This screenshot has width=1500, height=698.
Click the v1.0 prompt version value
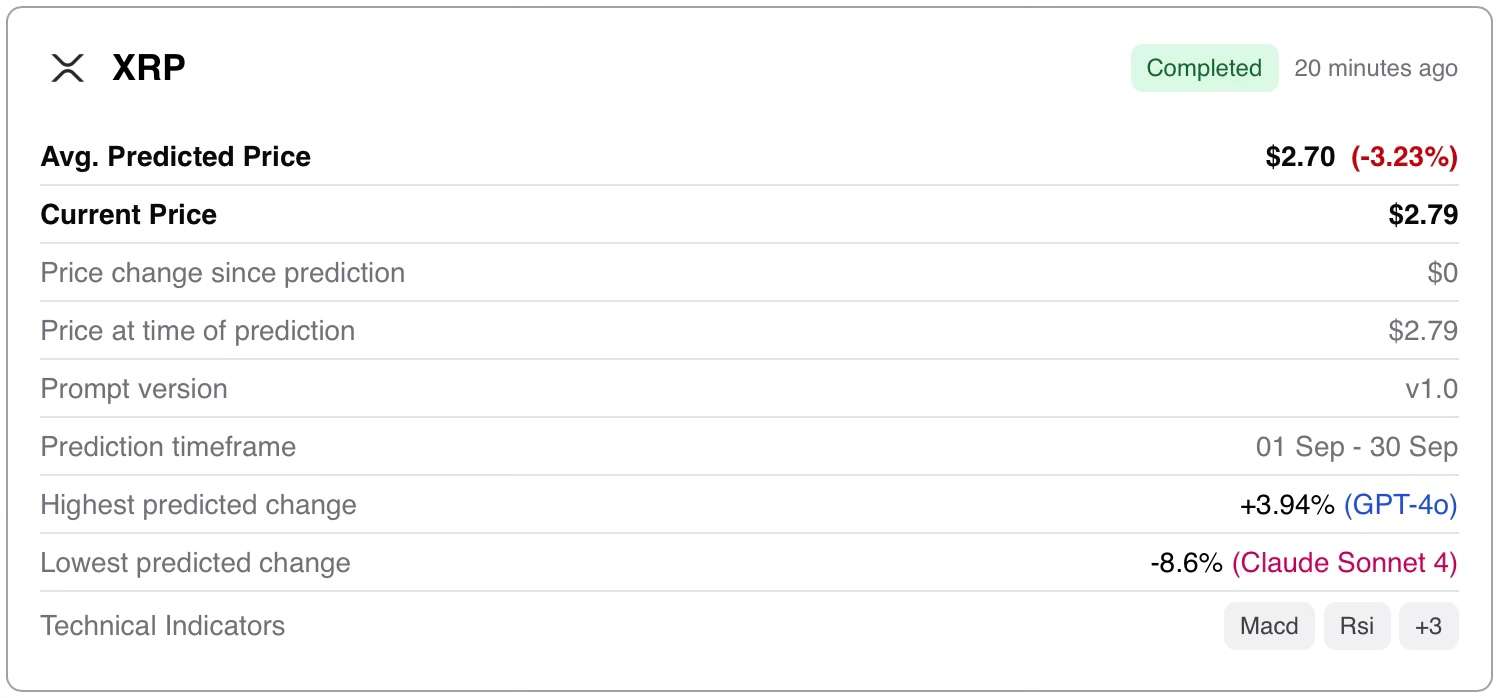coord(1431,389)
